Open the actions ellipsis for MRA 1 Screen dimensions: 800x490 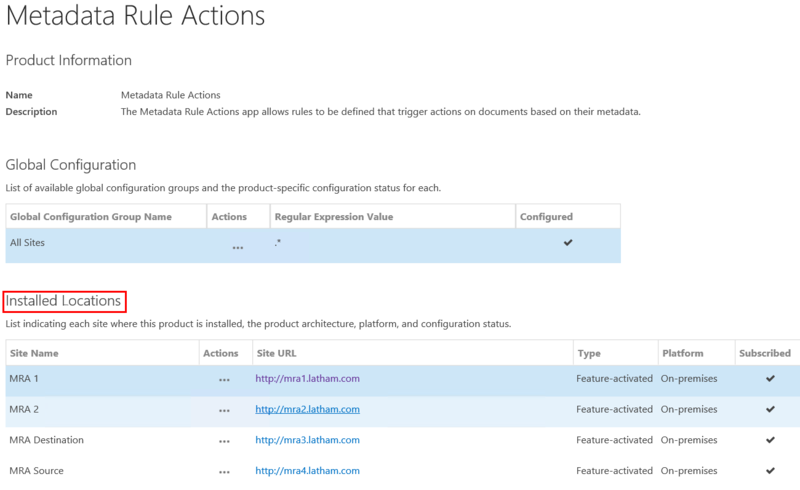pos(224,381)
